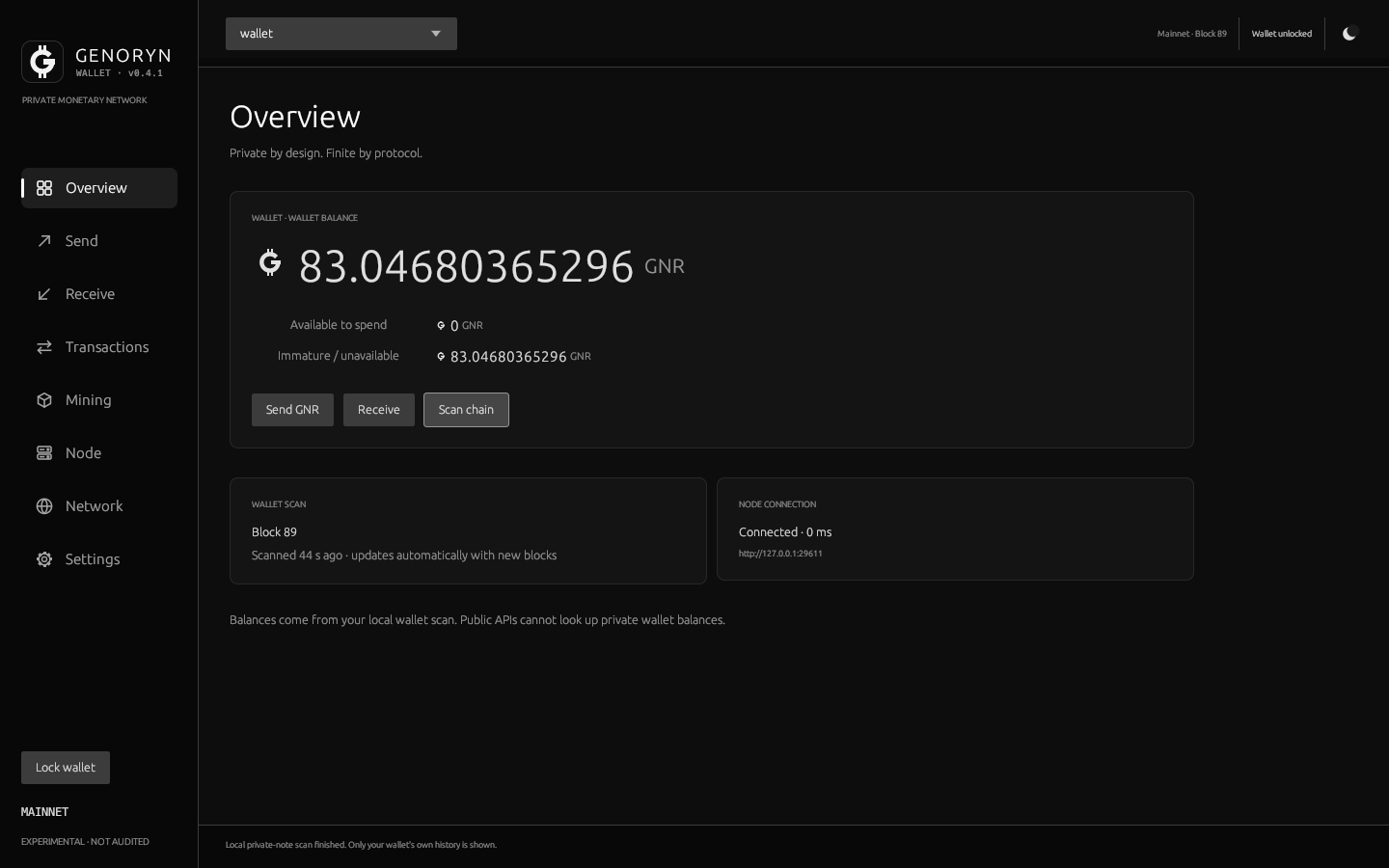Click the Receive button in balance card
This screenshot has width=1389, height=868.
click(x=379, y=410)
